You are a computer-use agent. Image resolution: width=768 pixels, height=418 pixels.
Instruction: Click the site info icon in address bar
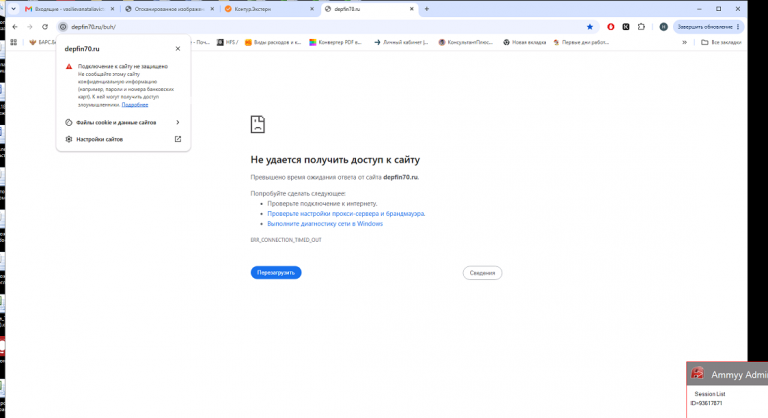(x=63, y=27)
